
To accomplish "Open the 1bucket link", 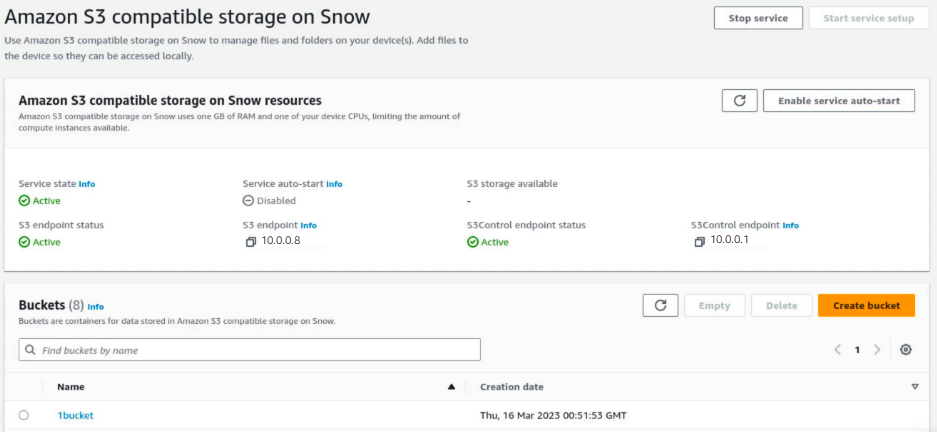I will tap(75, 415).
